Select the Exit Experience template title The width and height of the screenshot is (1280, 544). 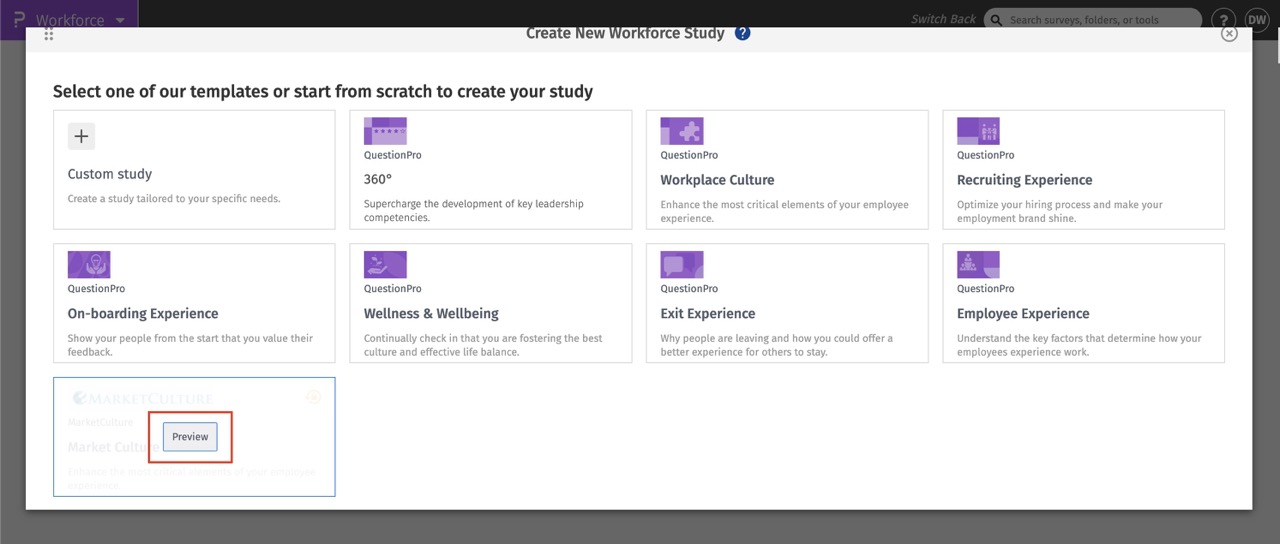707,314
